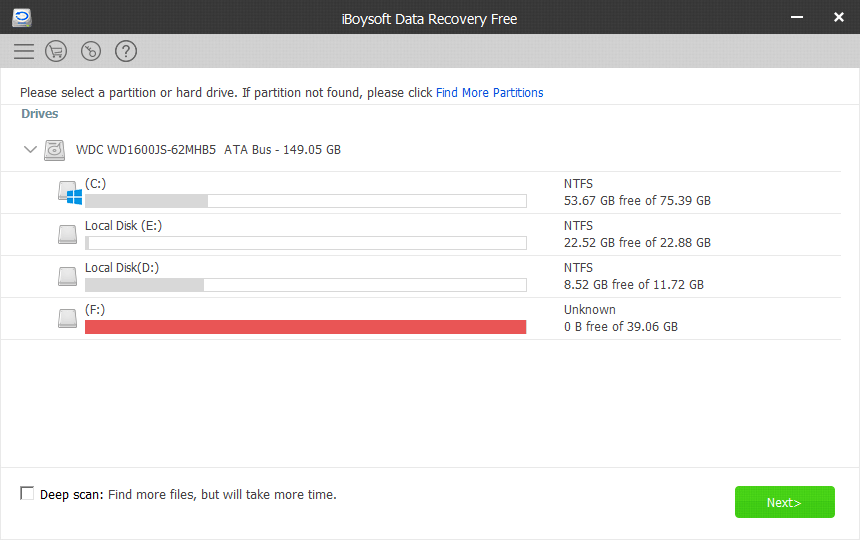The image size is (860, 540).
Task: Open the hamburger menu icon
Action: coord(24,51)
